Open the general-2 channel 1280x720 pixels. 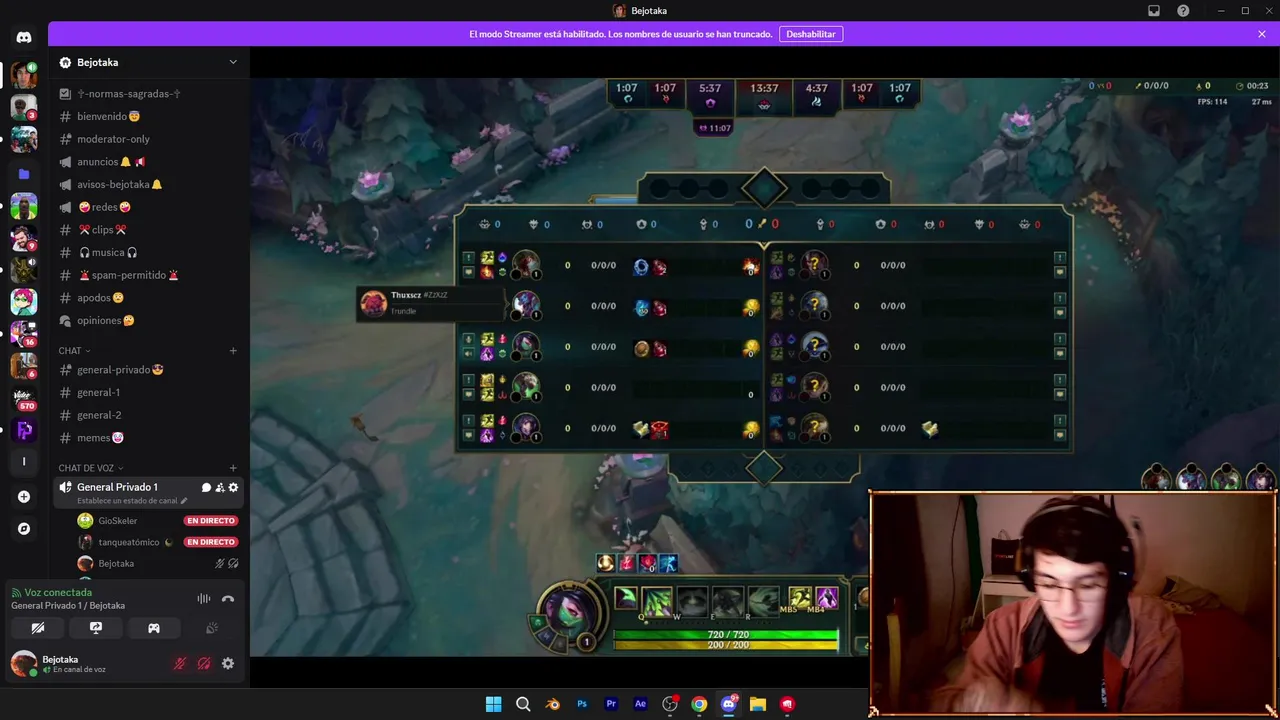point(149,415)
